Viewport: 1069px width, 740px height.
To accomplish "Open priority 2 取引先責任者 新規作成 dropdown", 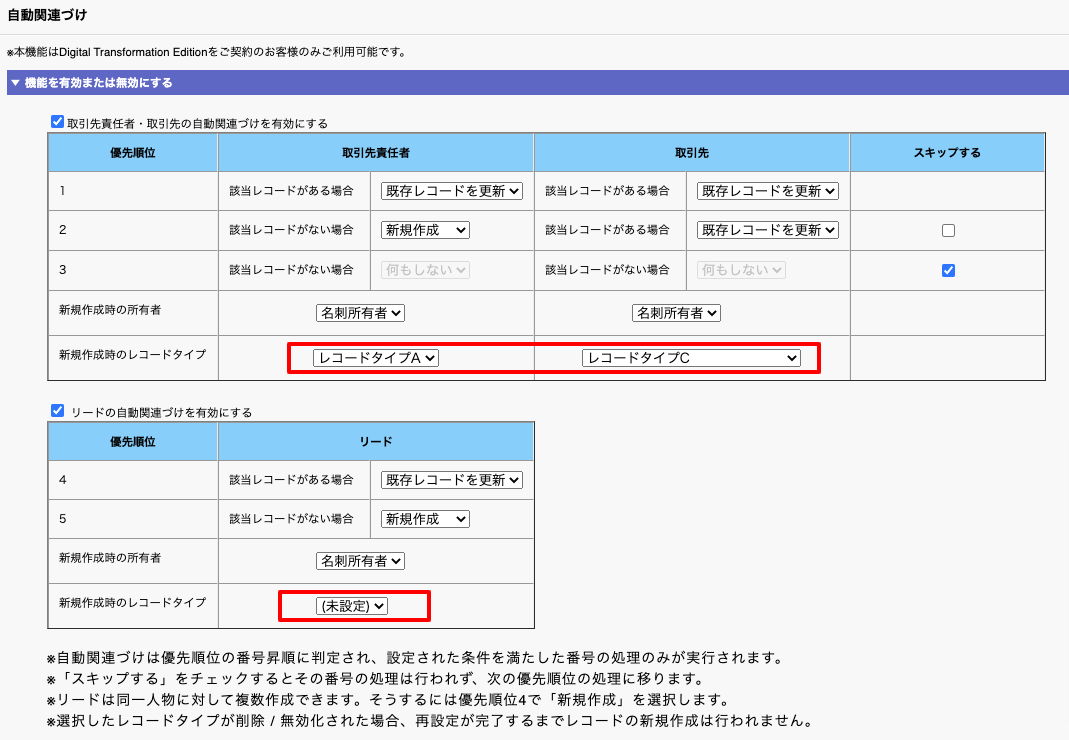I will coord(425,231).
